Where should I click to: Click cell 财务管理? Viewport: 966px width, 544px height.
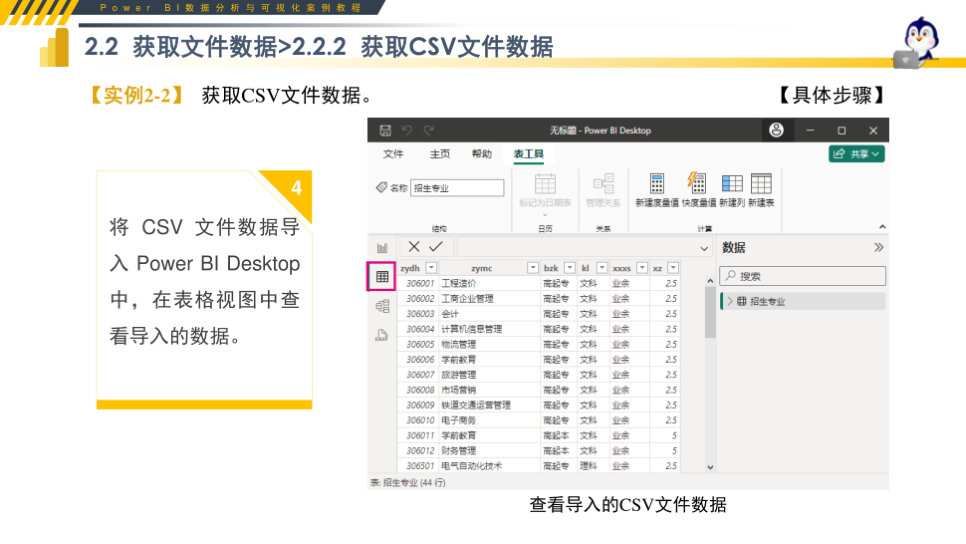[x=458, y=450]
